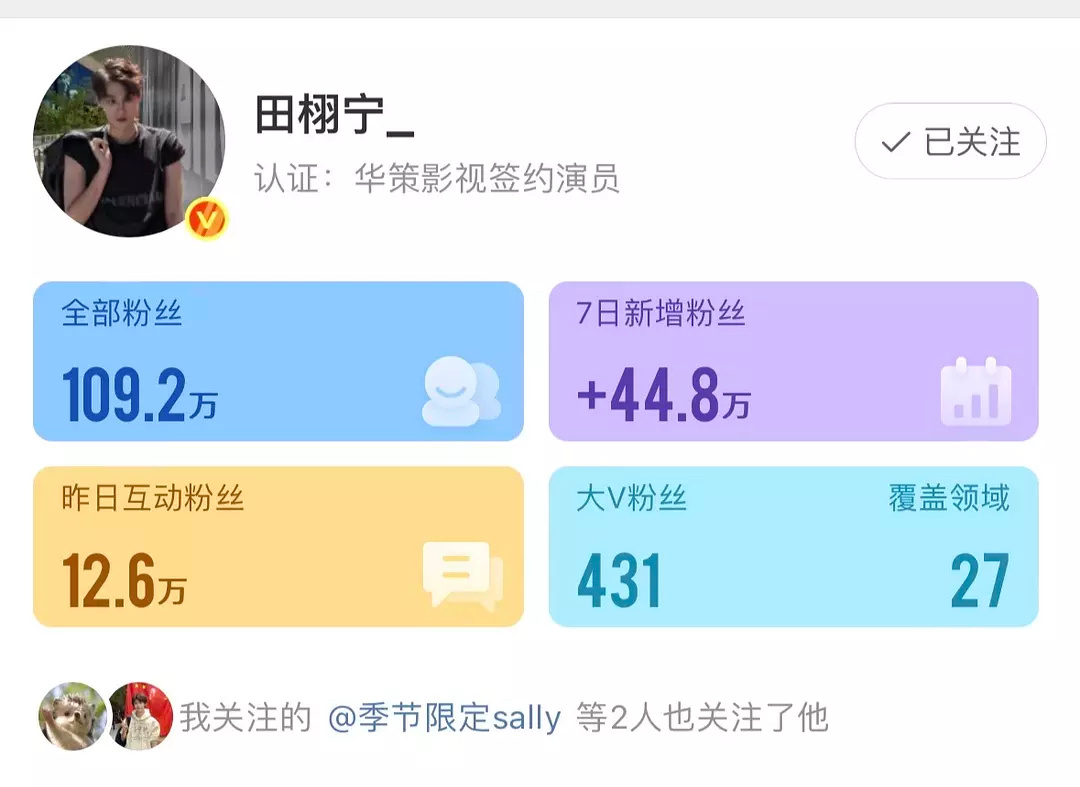
Task: Click the 认证 华策影视签约演员 text
Action: tap(437, 178)
